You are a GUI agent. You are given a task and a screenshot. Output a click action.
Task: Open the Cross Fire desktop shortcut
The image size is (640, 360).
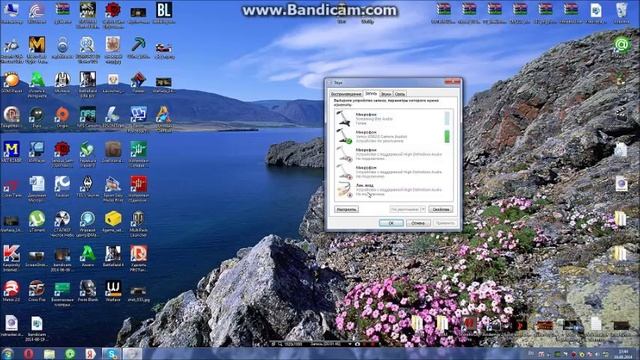(37, 291)
